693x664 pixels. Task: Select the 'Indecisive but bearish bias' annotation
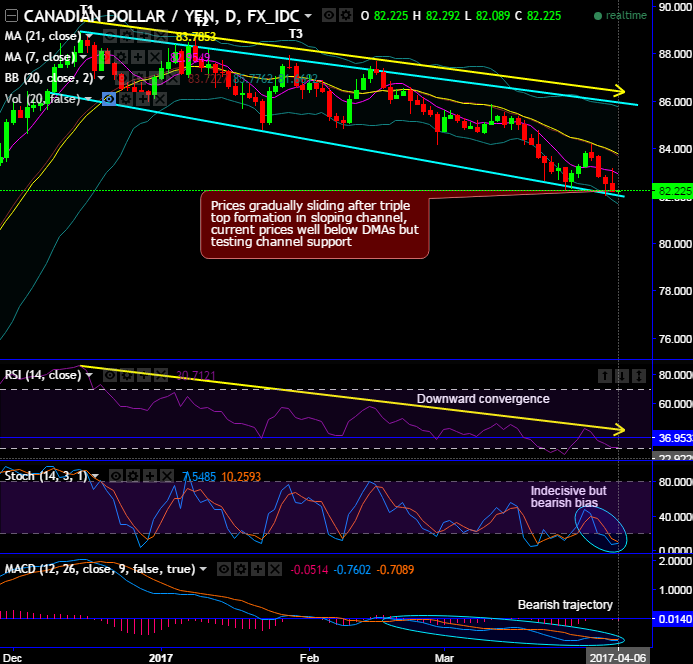[x=568, y=497]
